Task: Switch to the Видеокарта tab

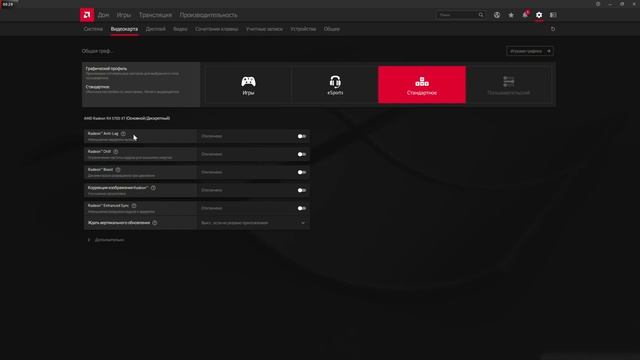Action: [x=124, y=29]
